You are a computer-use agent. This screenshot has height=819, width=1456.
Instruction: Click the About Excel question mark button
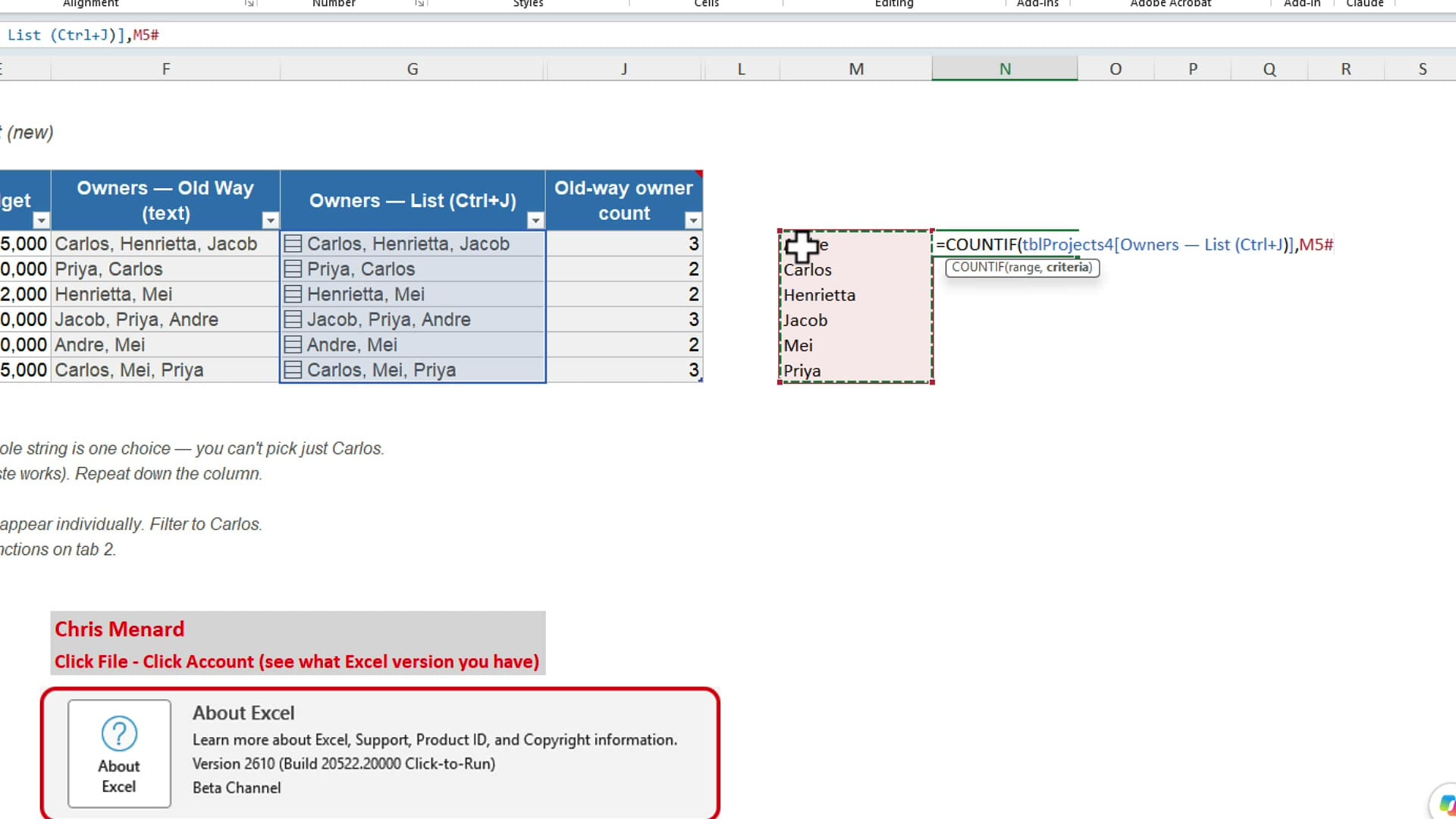pyautogui.click(x=119, y=753)
